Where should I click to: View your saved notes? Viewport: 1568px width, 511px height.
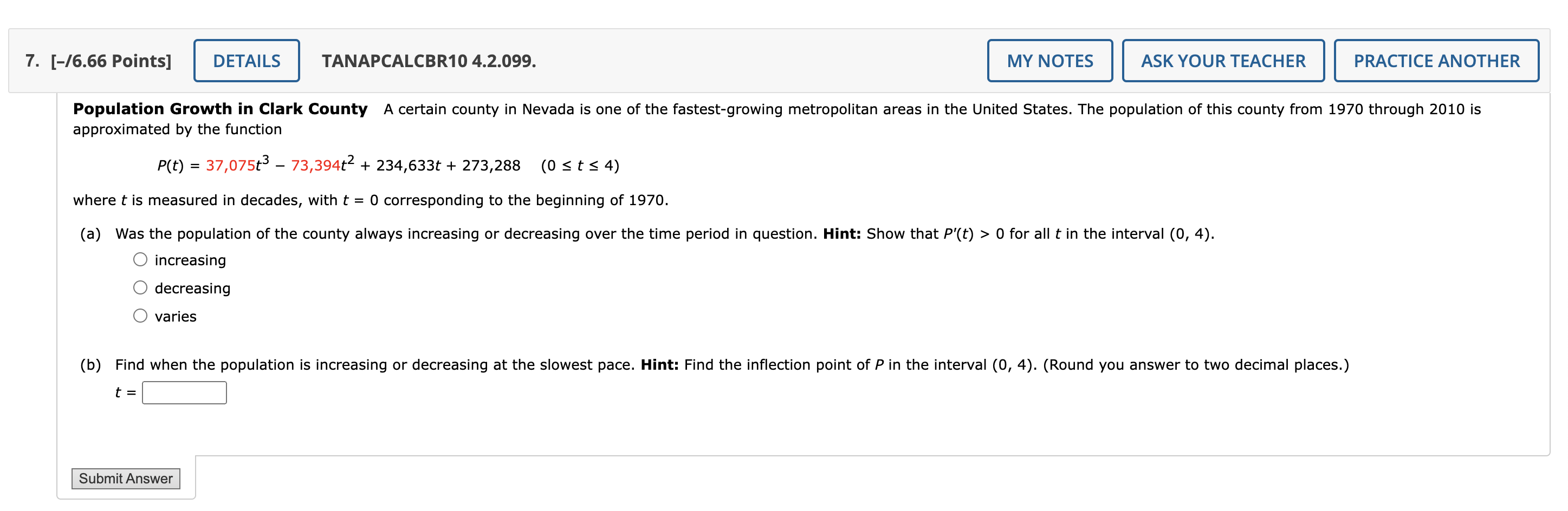point(1049,60)
